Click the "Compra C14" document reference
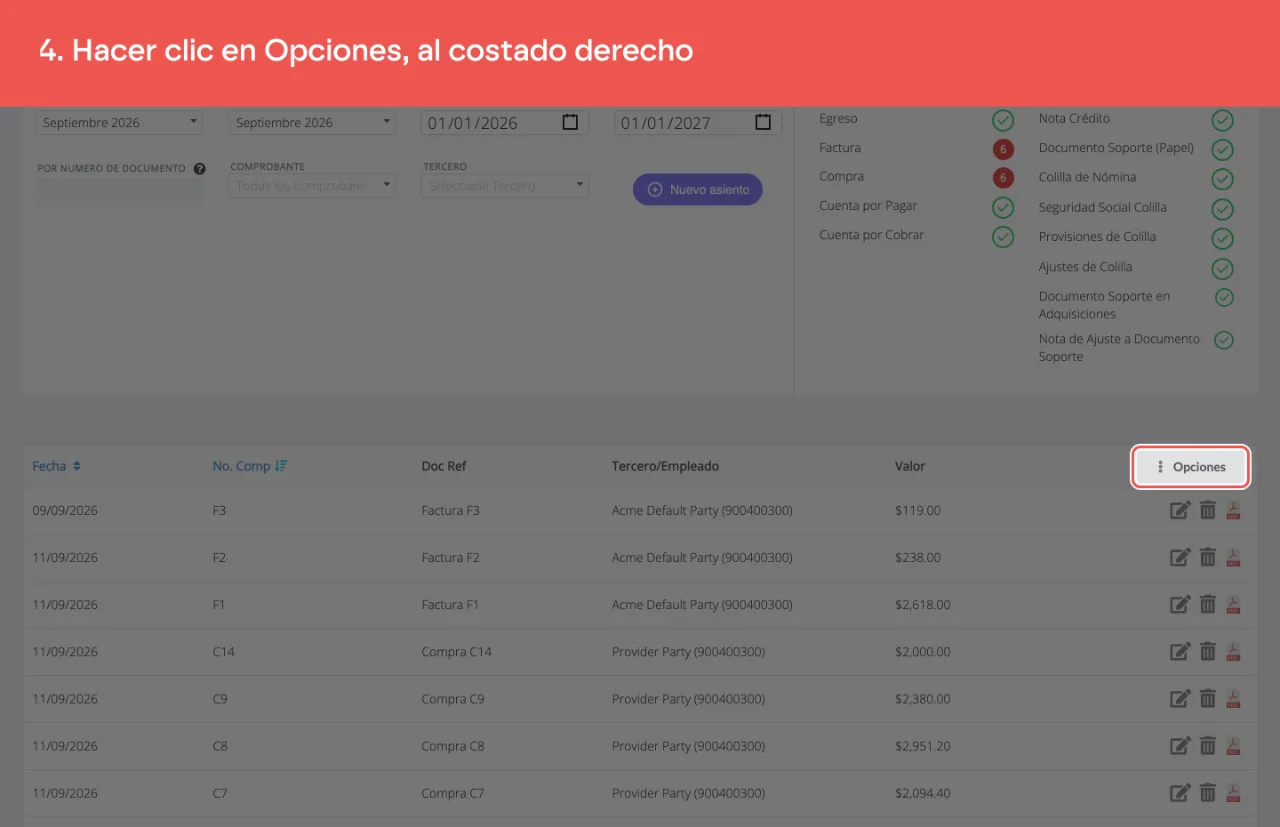Image resolution: width=1280 pixels, height=827 pixels. [x=457, y=652]
